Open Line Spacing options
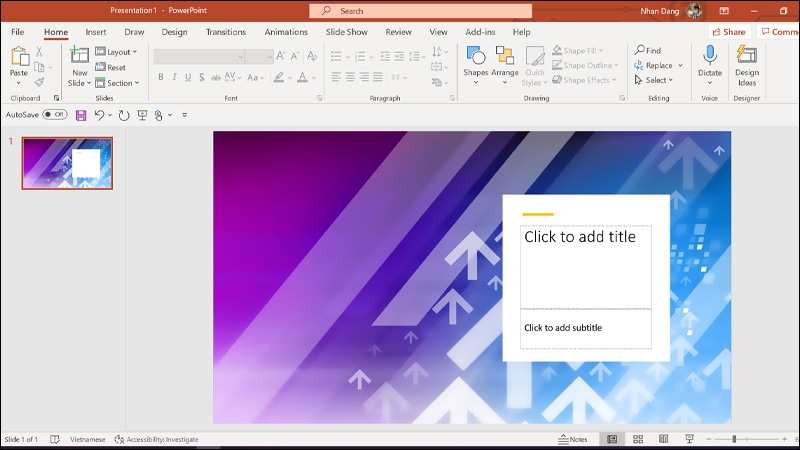This screenshot has width=800, height=450. pyautogui.click(x=416, y=56)
